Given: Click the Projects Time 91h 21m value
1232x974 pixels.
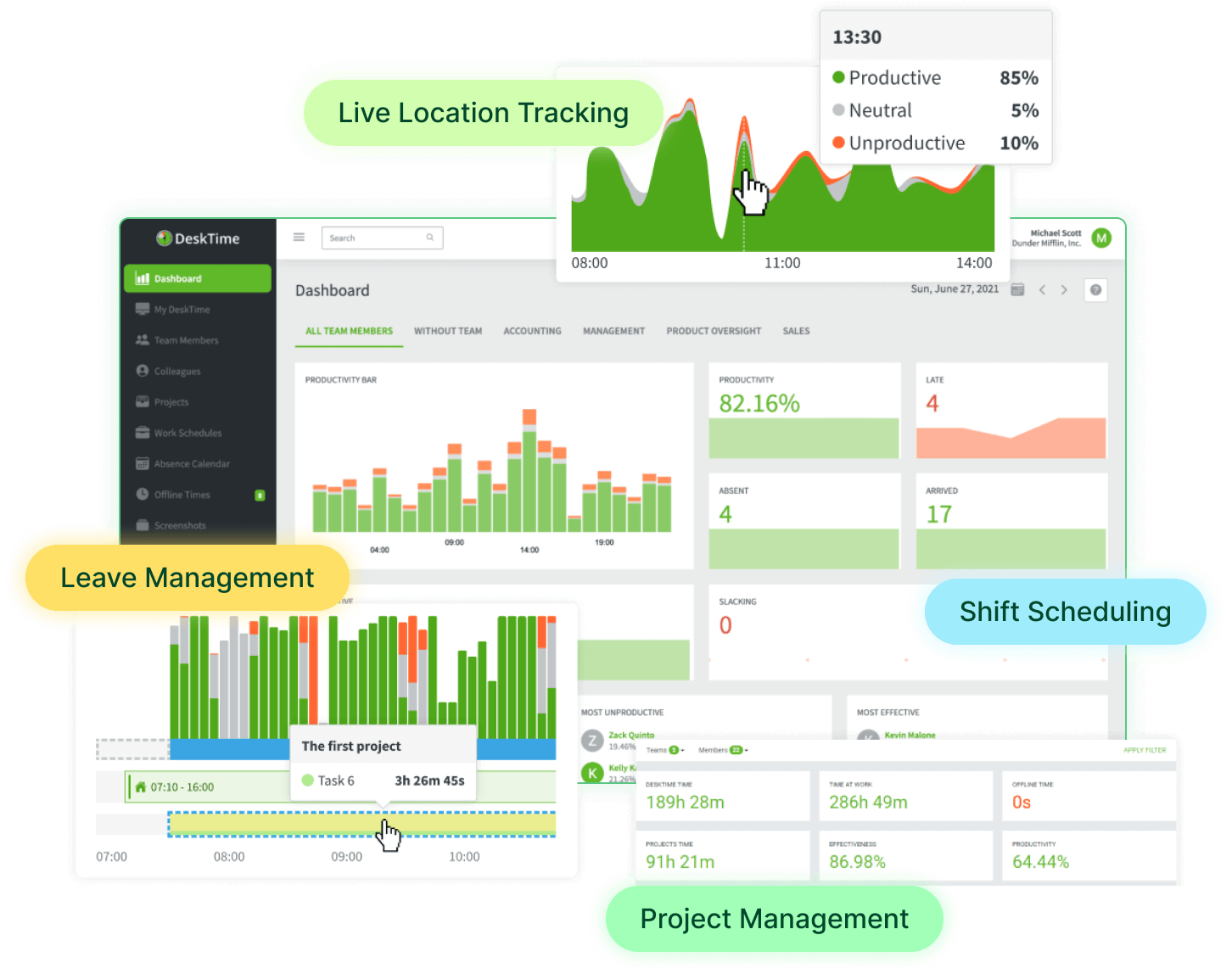Looking at the screenshot, I should (x=680, y=862).
